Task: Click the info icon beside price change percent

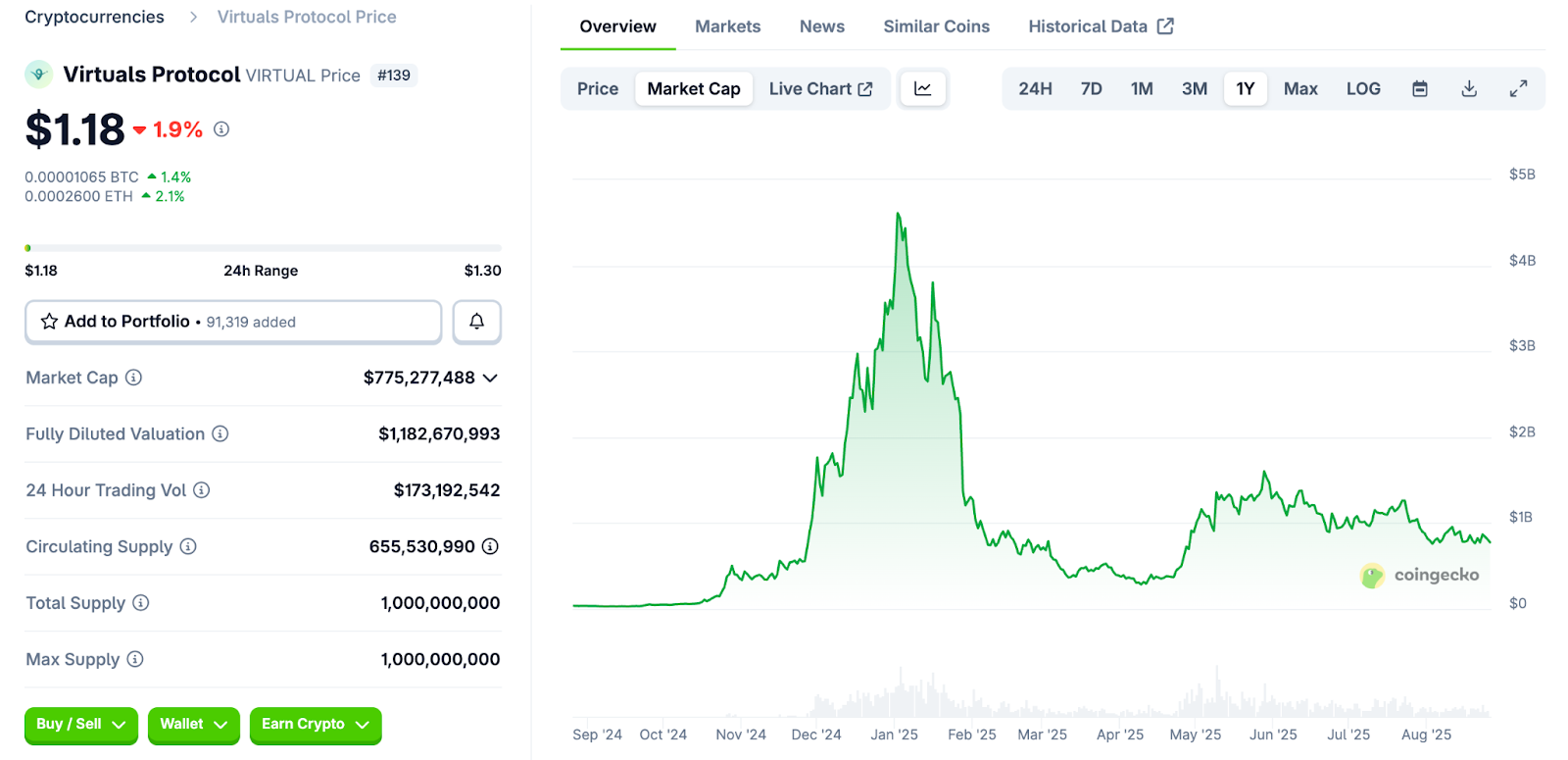Action: pos(221,129)
